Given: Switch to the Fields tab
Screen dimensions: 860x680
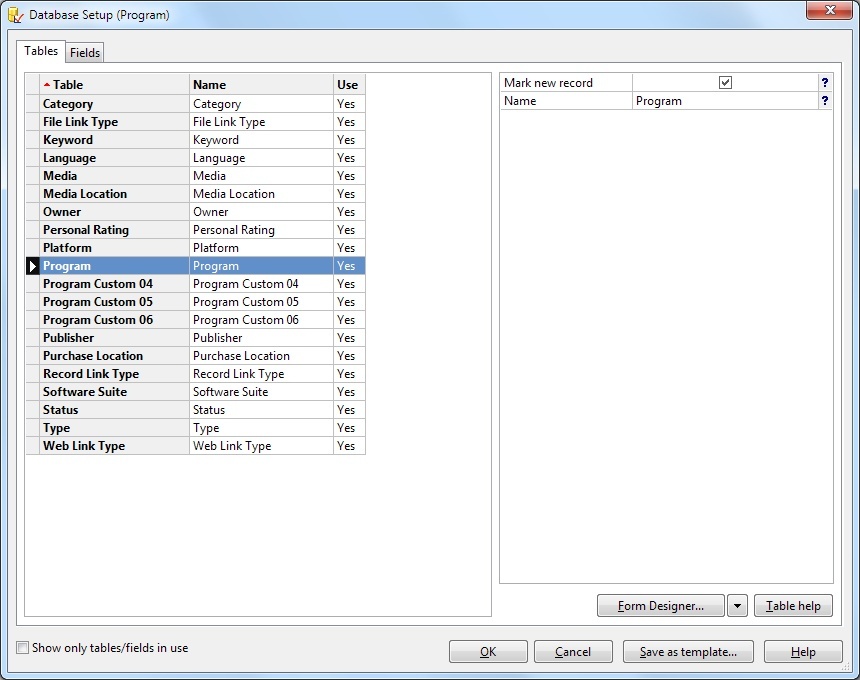Looking at the screenshot, I should (x=85, y=53).
